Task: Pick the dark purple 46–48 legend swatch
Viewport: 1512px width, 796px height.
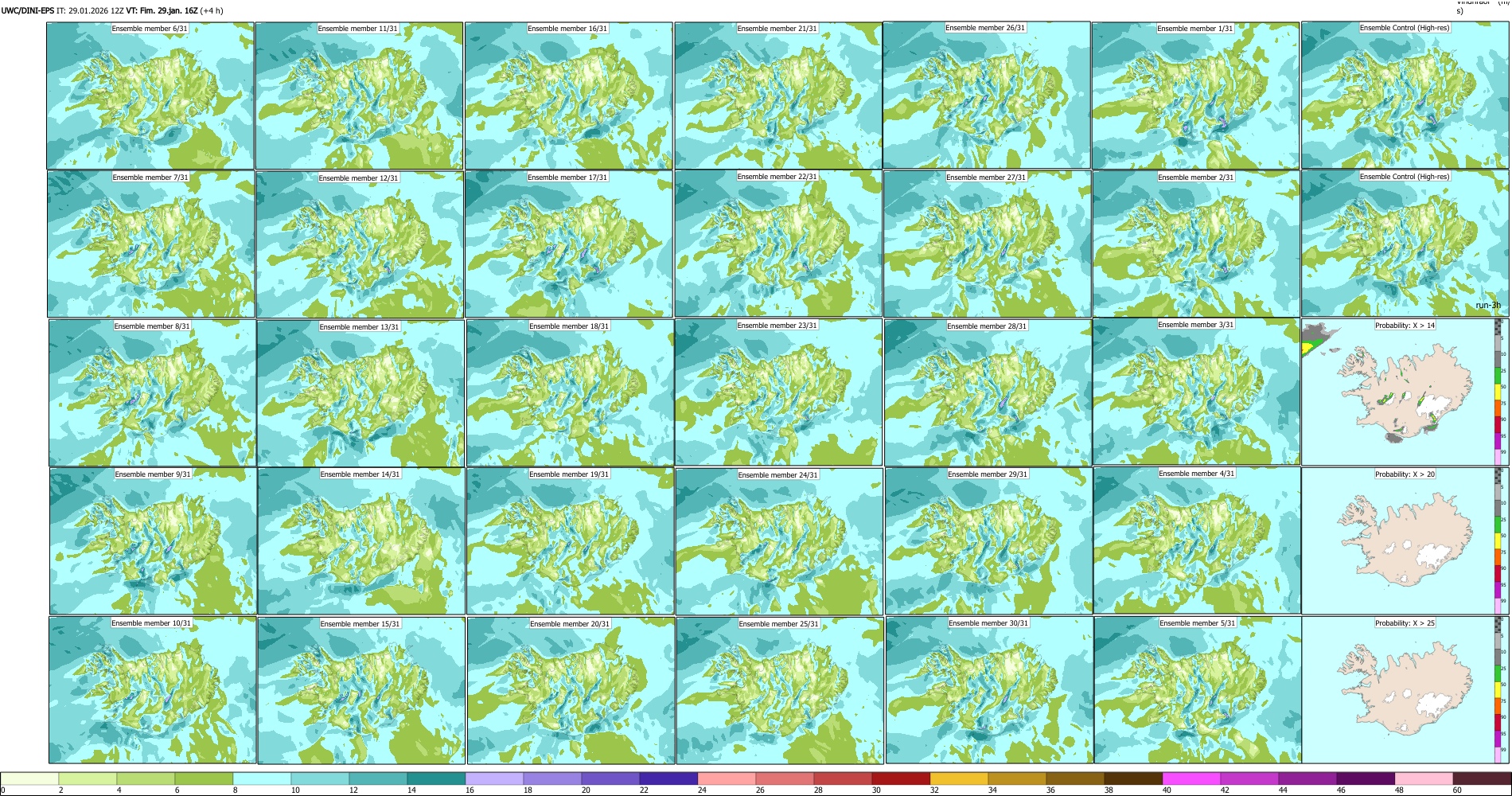Action: tap(1366, 778)
